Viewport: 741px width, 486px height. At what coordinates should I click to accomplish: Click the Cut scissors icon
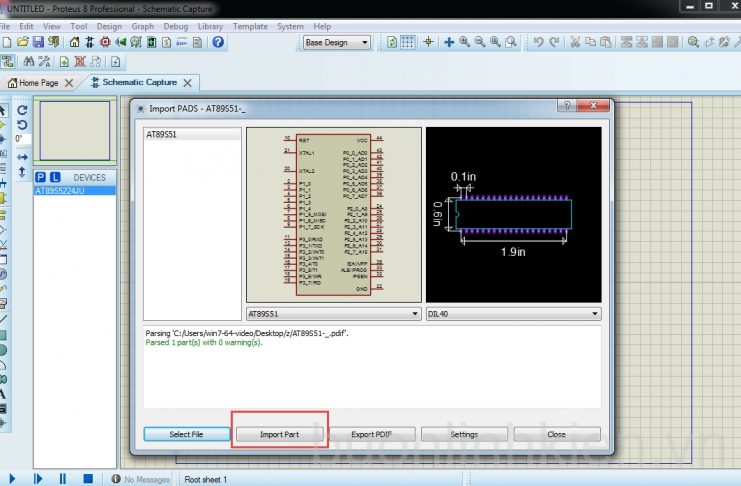(x=575, y=42)
